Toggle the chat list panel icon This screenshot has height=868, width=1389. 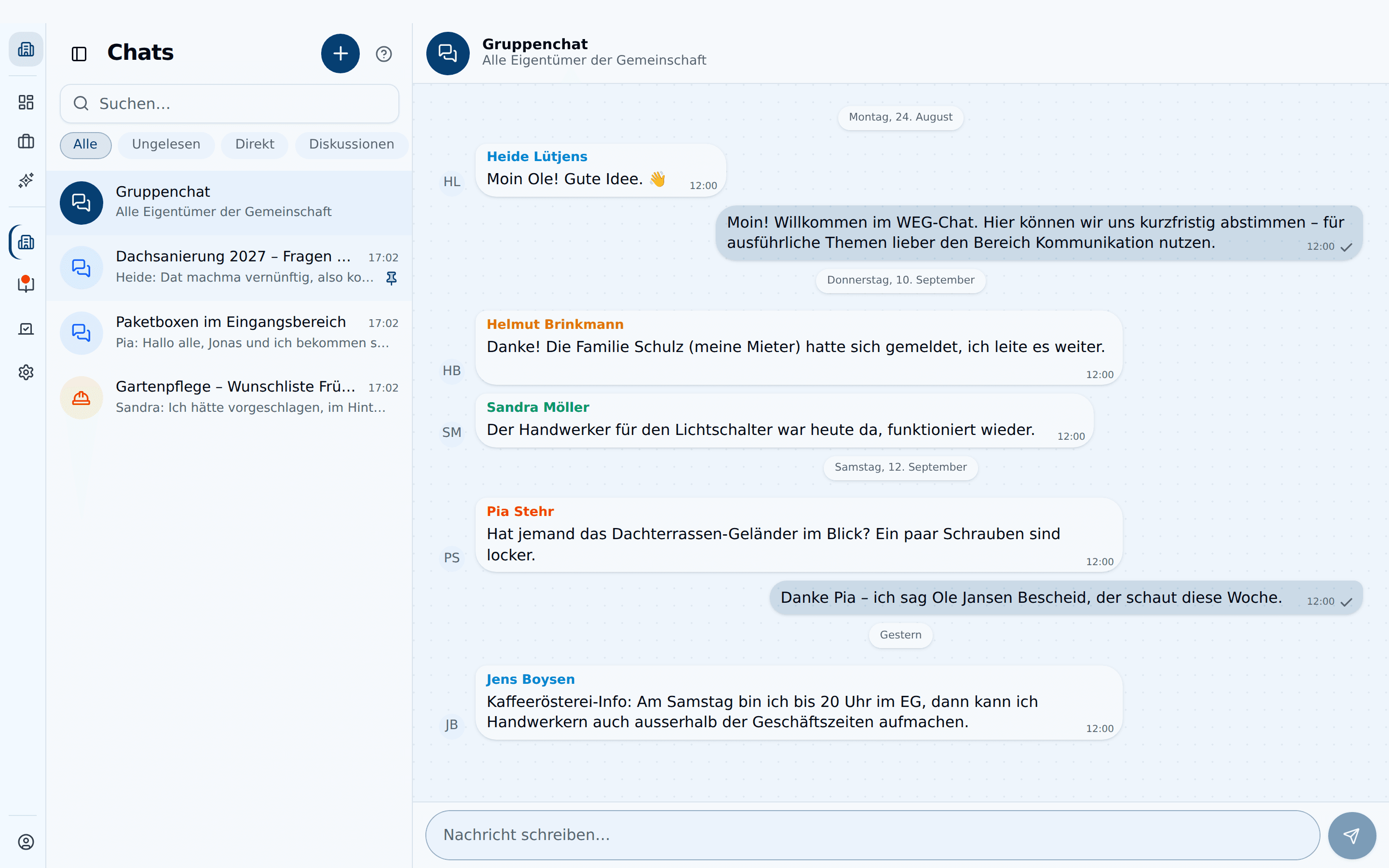click(79, 54)
